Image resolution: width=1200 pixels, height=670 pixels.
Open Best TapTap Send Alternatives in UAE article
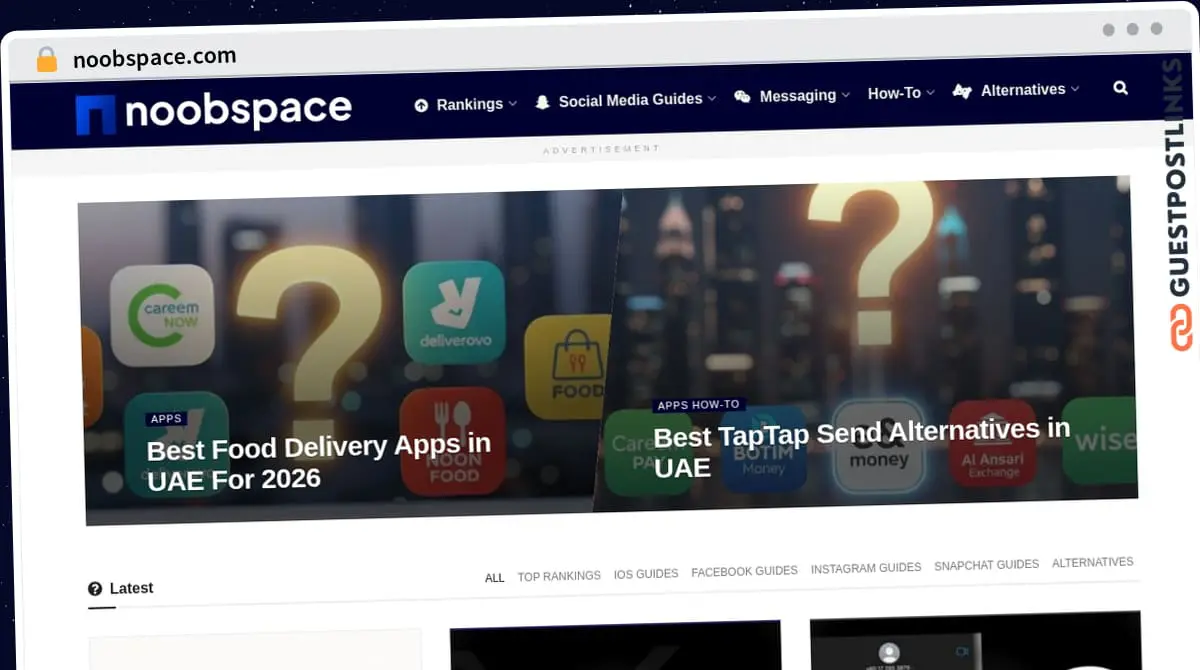862,447
